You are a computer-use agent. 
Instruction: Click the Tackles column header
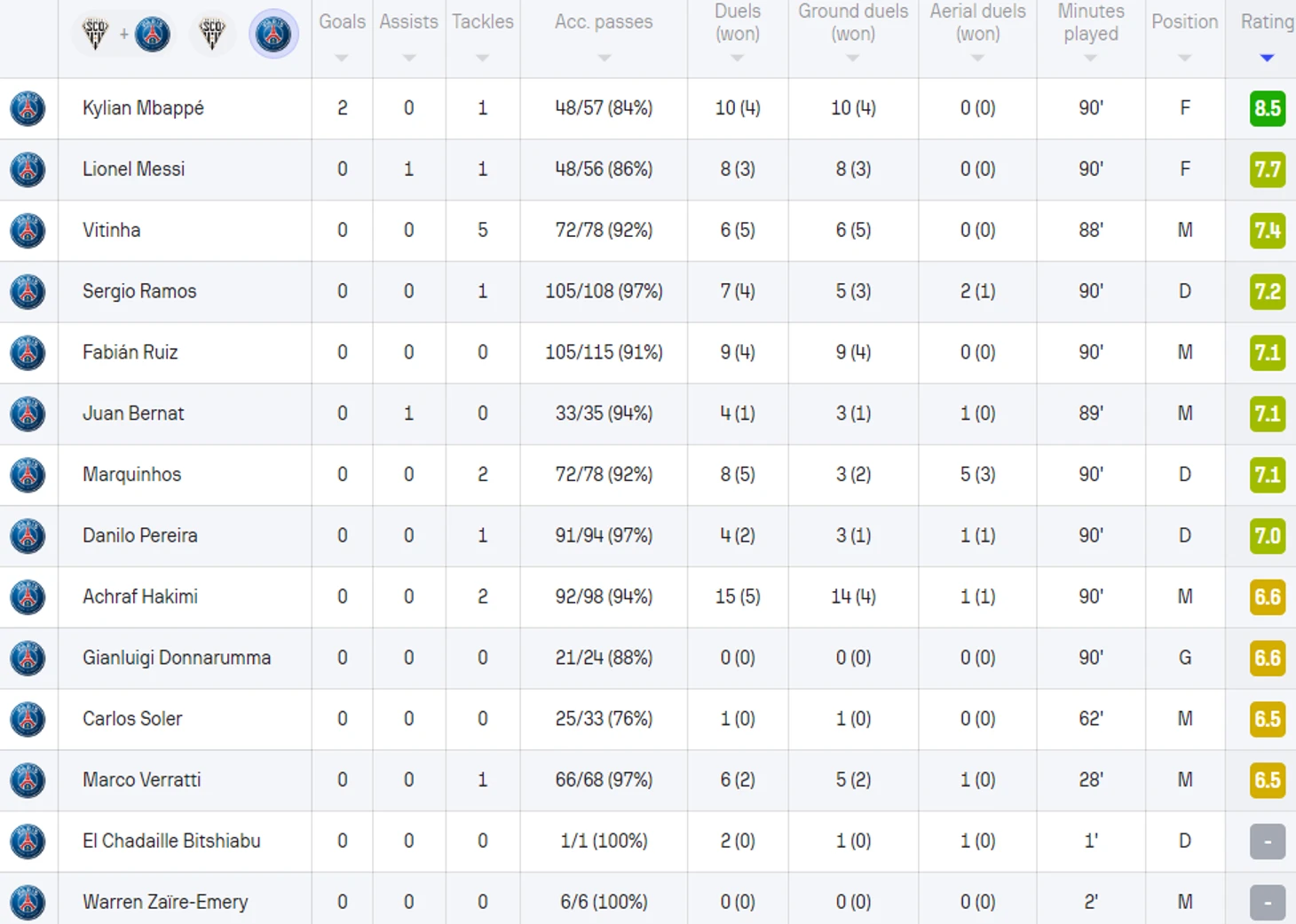[482, 21]
